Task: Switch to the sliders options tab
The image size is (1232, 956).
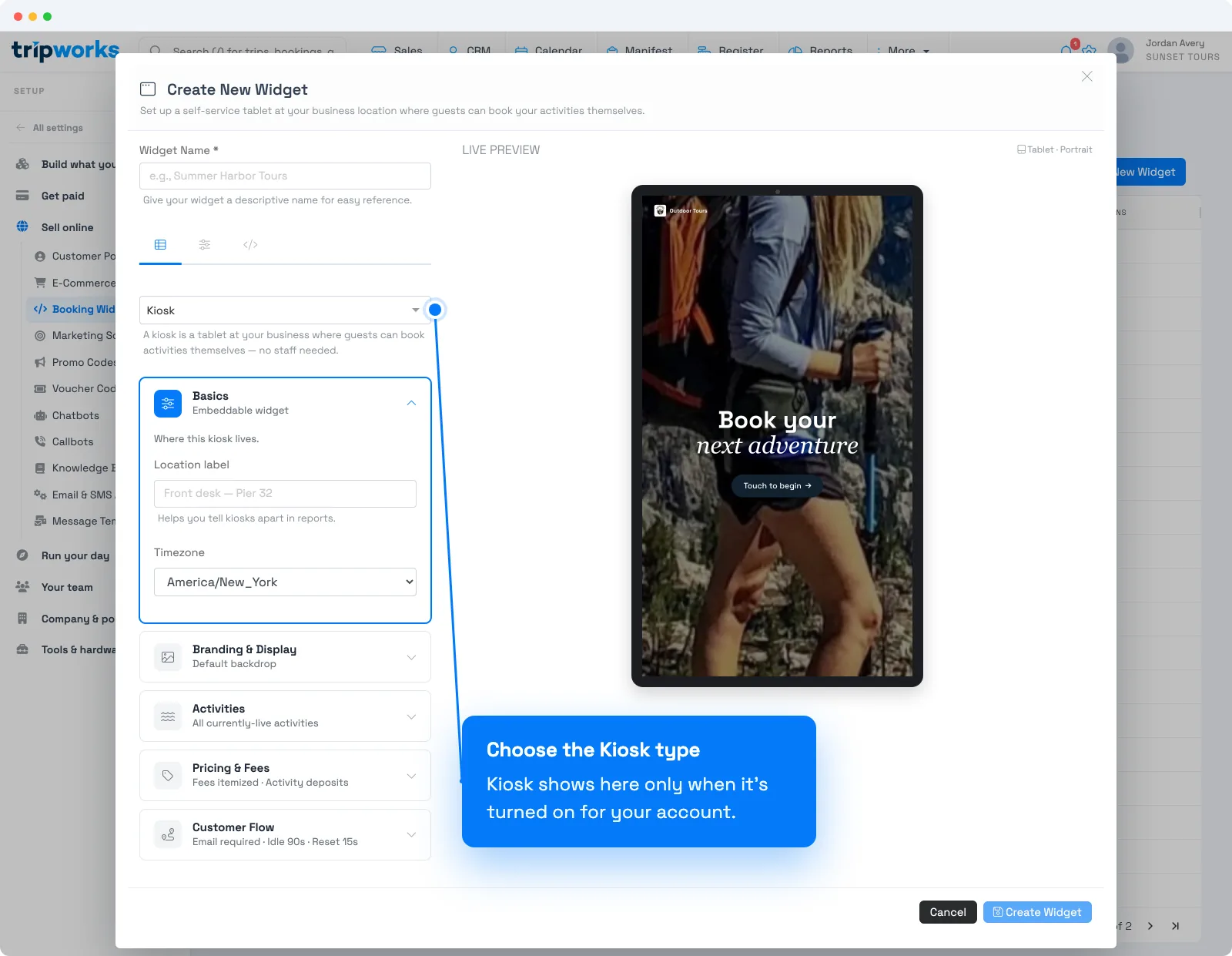Action: point(205,245)
